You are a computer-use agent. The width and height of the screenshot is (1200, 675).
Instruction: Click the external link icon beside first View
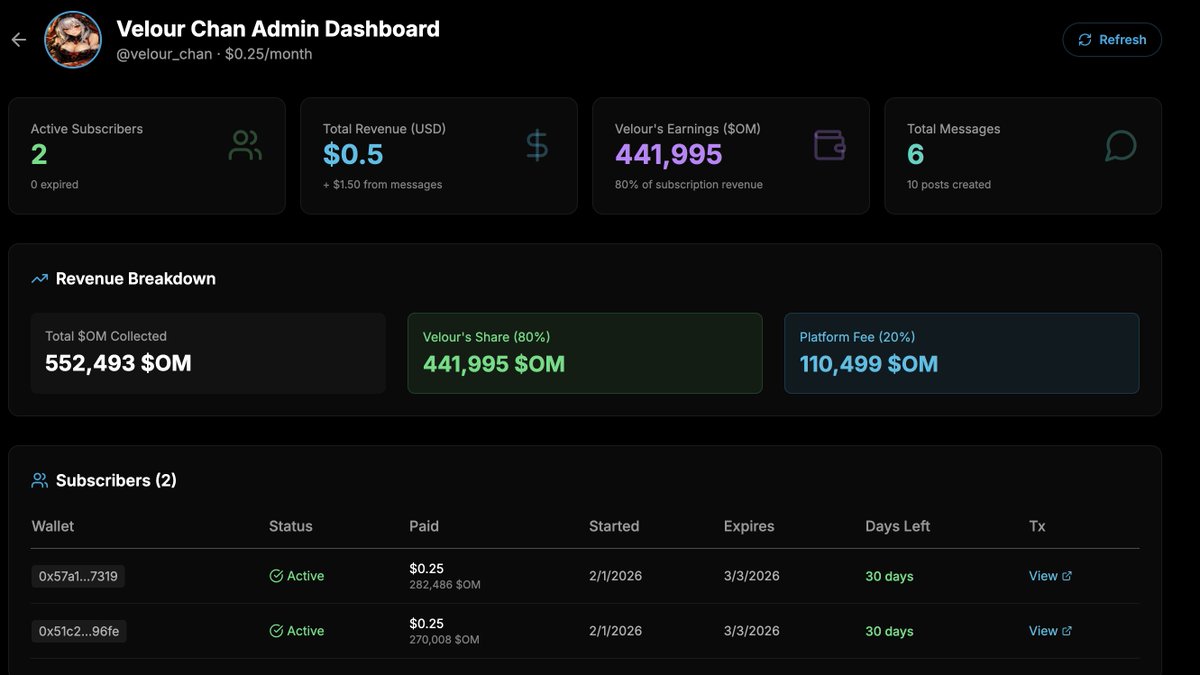click(x=1068, y=575)
